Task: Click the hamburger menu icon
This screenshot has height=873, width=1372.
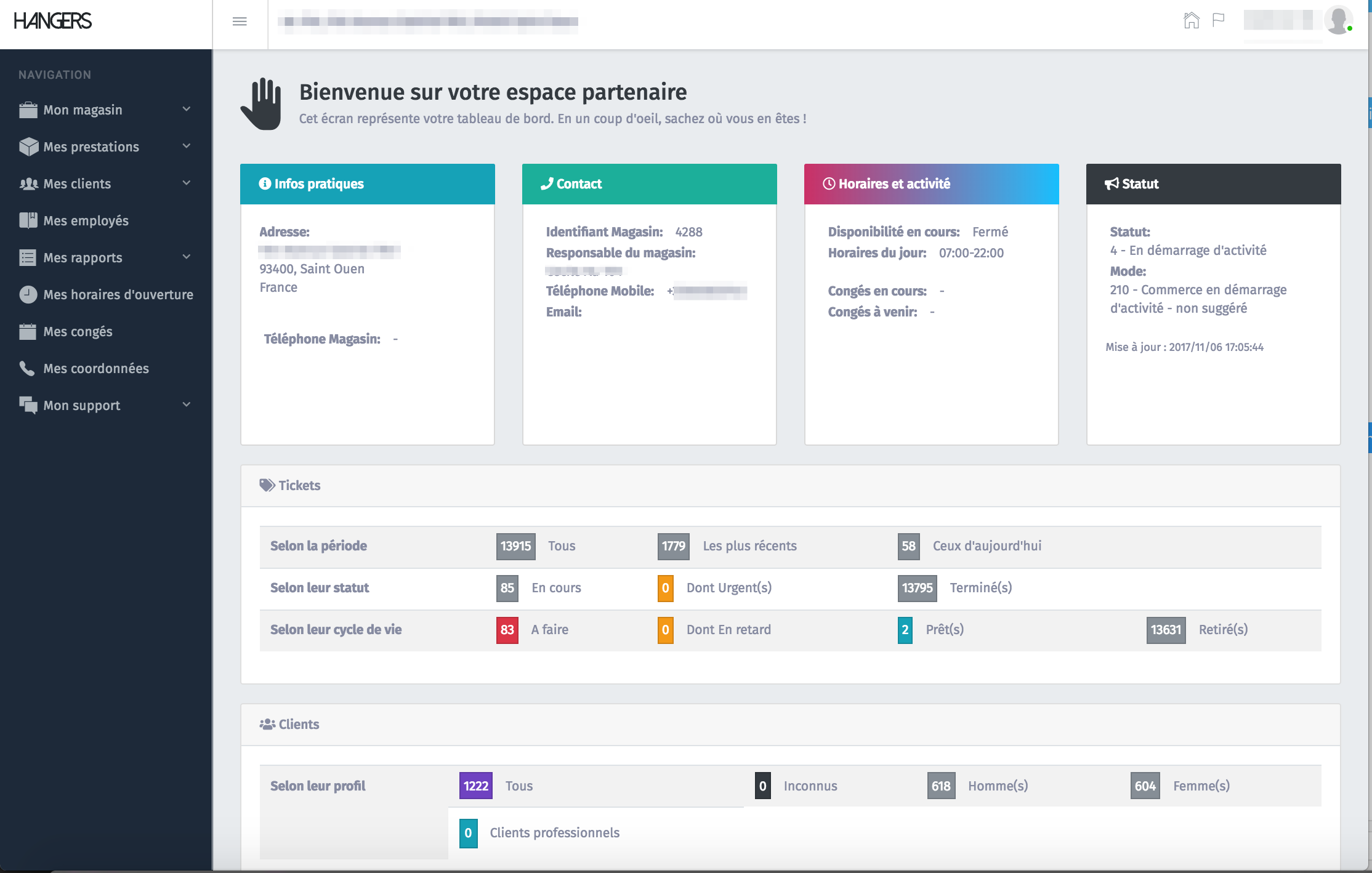Action: click(240, 22)
